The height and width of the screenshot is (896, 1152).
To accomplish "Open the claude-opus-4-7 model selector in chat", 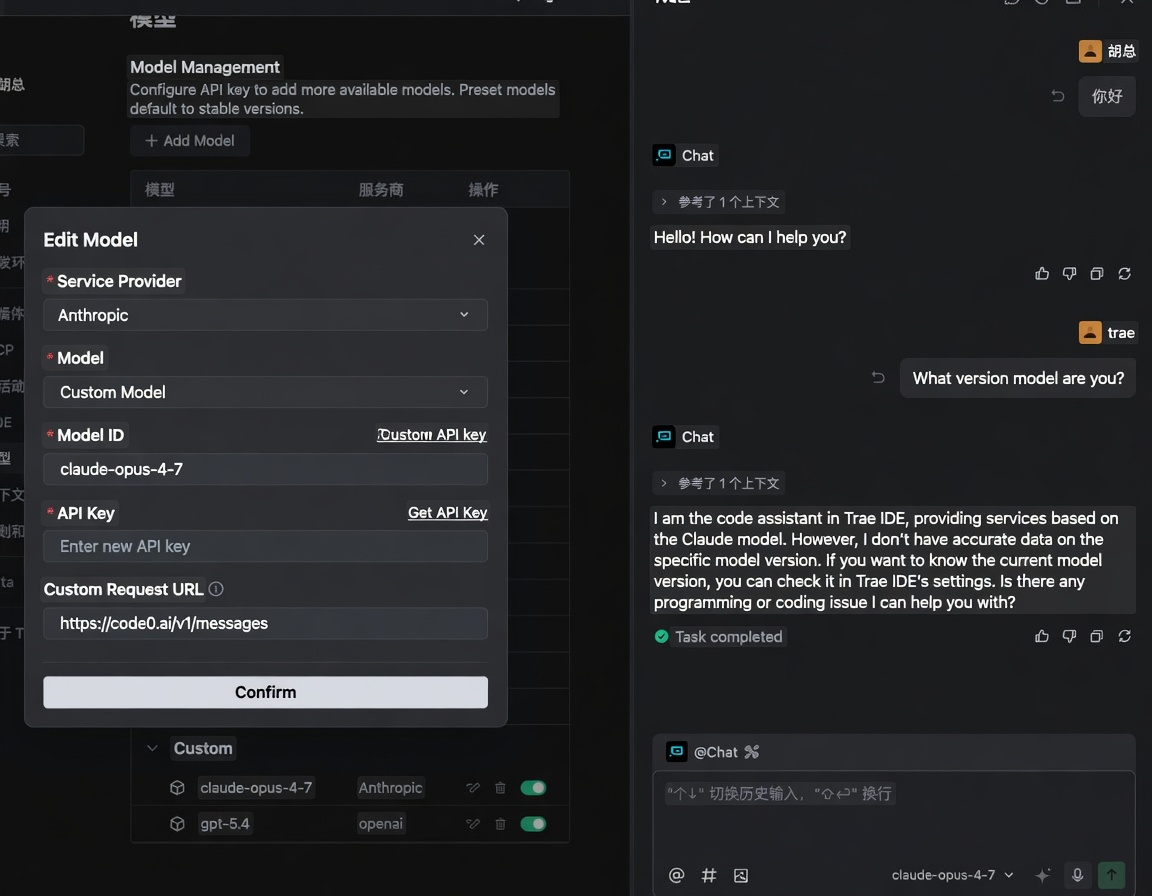I will click(952, 875).
